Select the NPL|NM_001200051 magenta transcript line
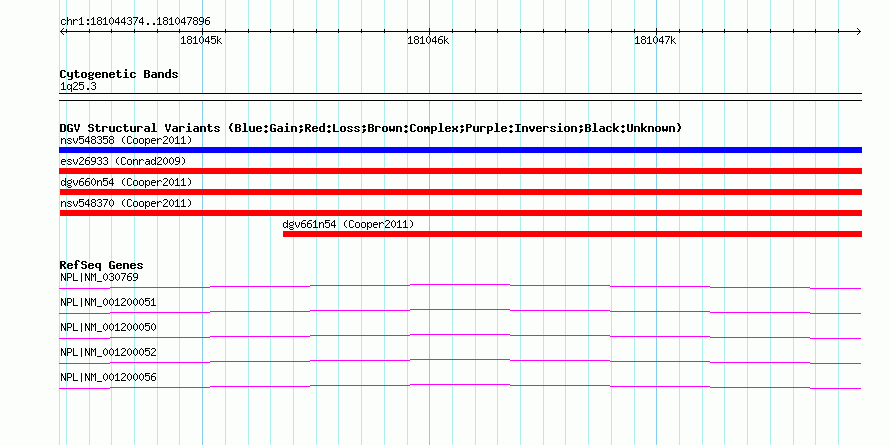The width and height of the screenshot is (890, 445). point(460,312)
